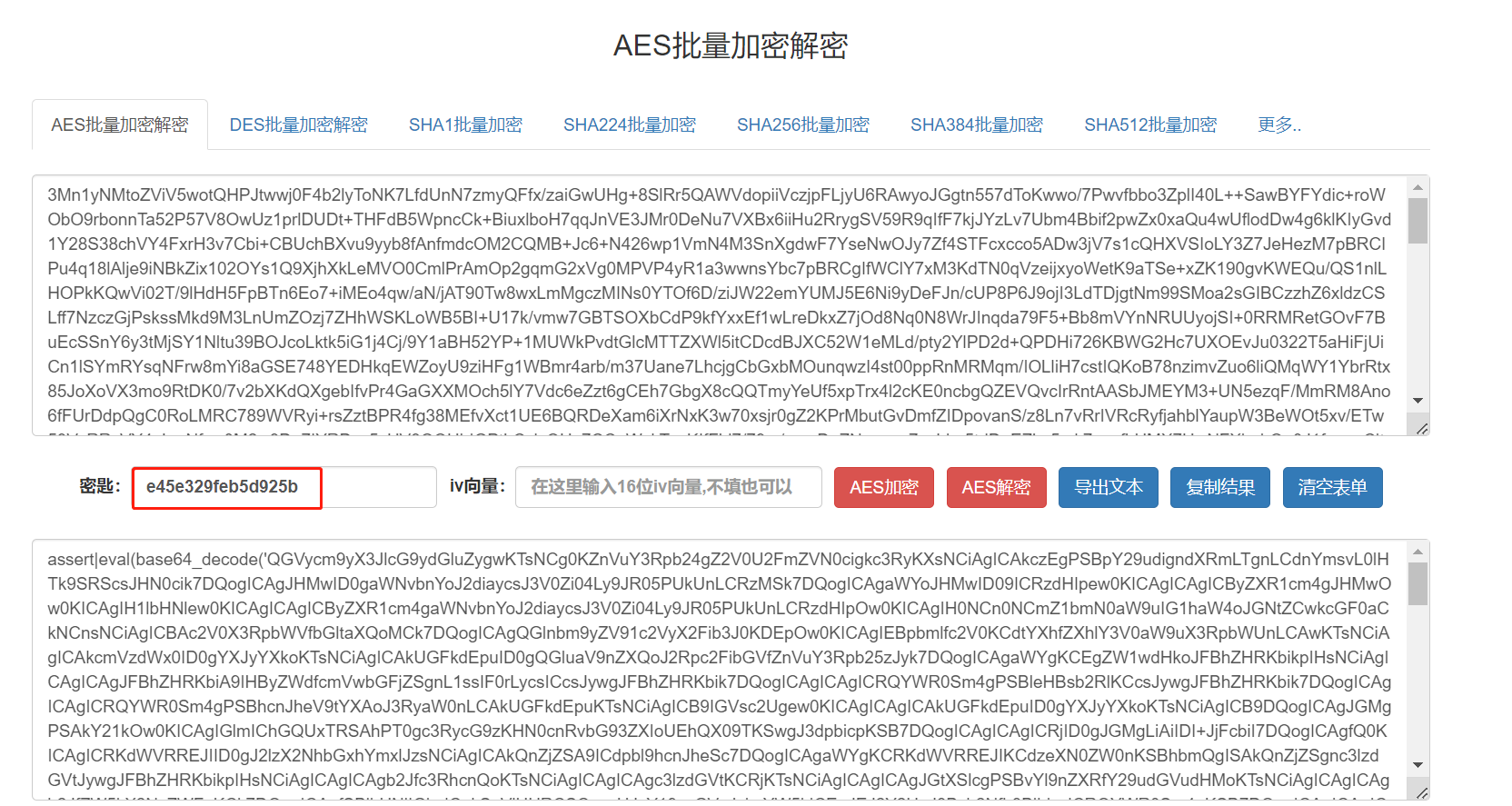Screen dimensions: 1512x806
Task: Select the active AES批量加密解密 tab
Action: [x=120, y=124]
